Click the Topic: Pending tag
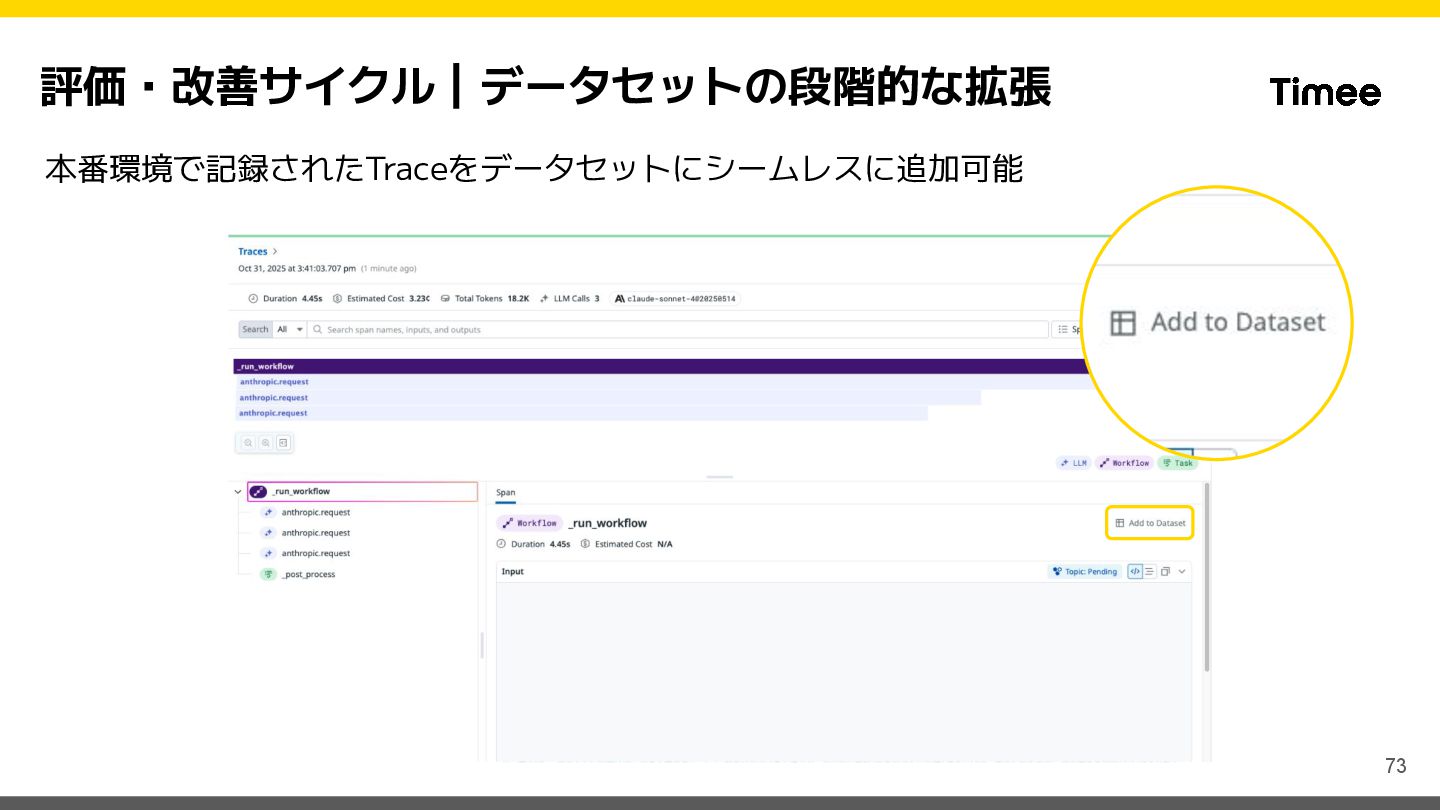 click(1084, 572)
